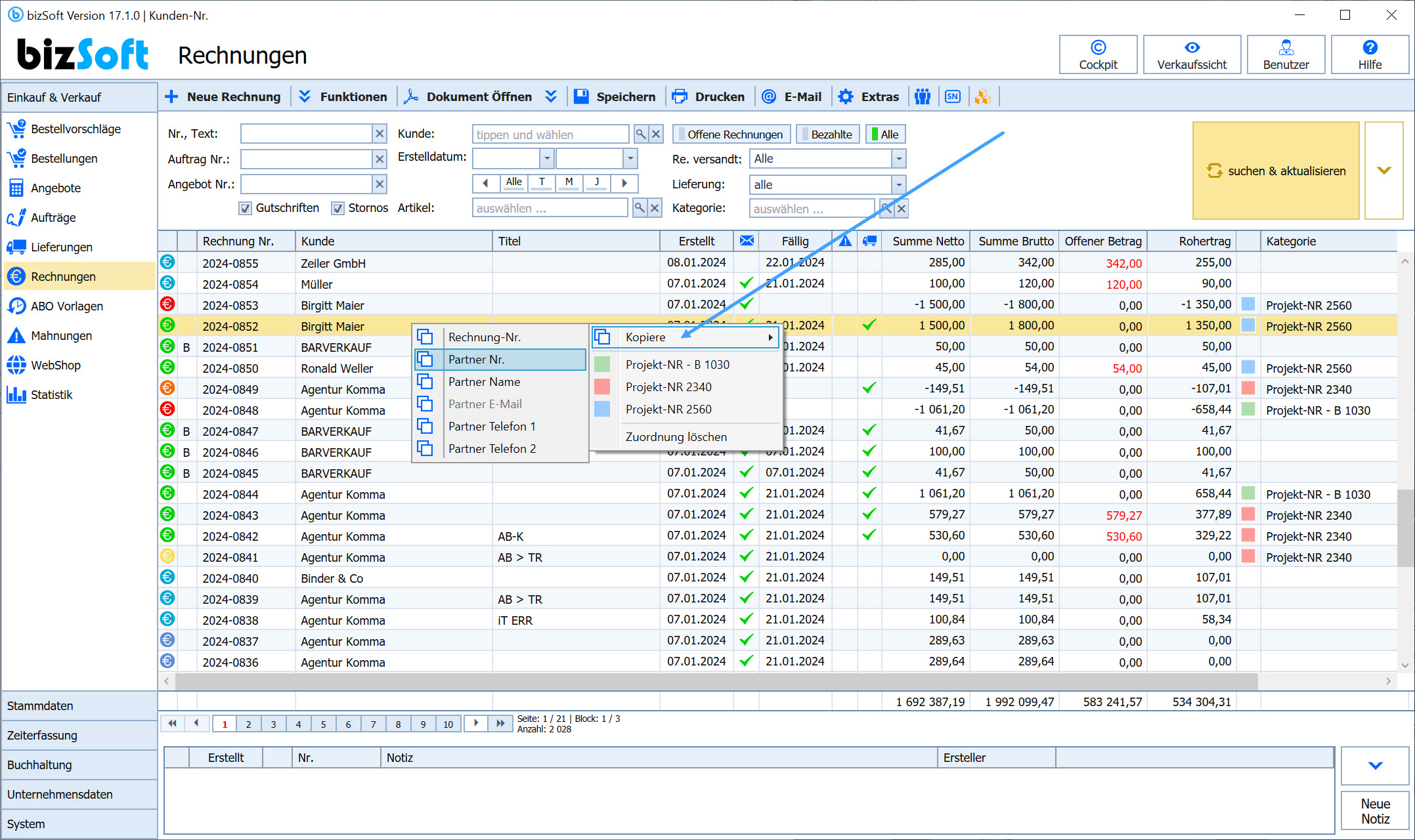The width and height of the screenshot is (1415, 840).
Task: Expand Kopiere submenu arrow
Action: coord(770,337)
